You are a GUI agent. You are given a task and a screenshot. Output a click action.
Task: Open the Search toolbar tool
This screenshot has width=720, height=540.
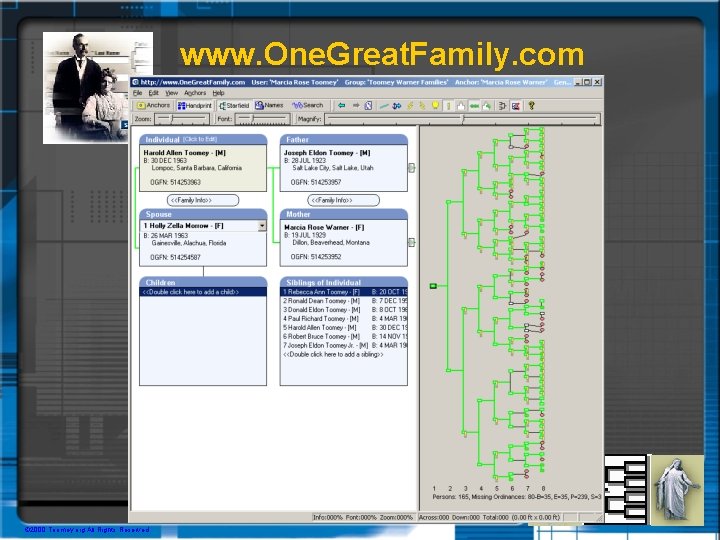(308, 106)
